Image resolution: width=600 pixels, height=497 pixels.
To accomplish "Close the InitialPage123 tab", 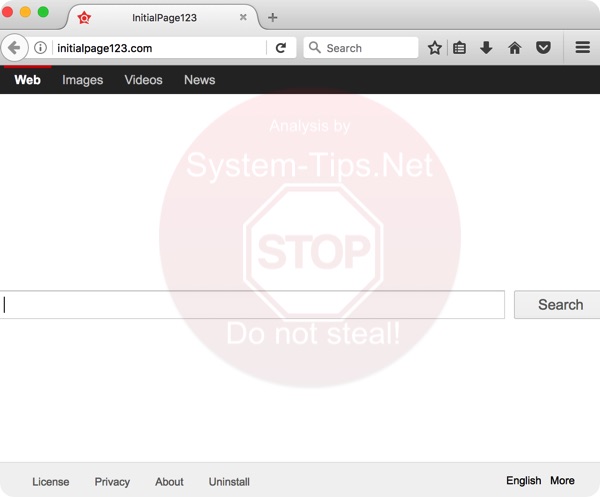I will (x=244, y=17).
